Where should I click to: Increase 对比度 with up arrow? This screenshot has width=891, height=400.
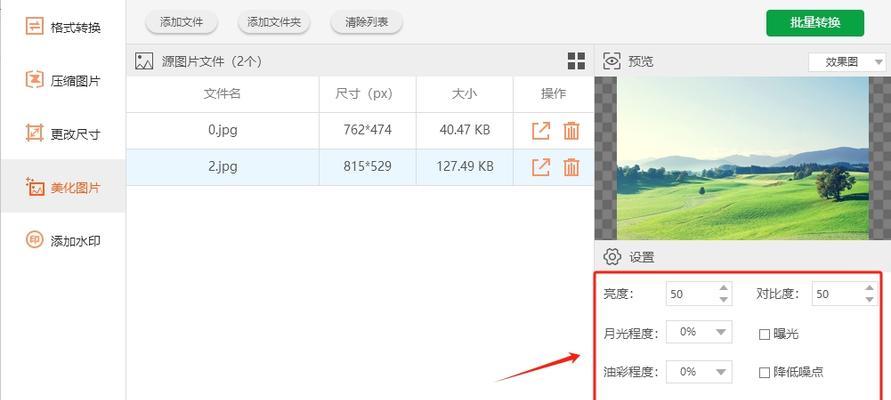click(x=869, y=288)
